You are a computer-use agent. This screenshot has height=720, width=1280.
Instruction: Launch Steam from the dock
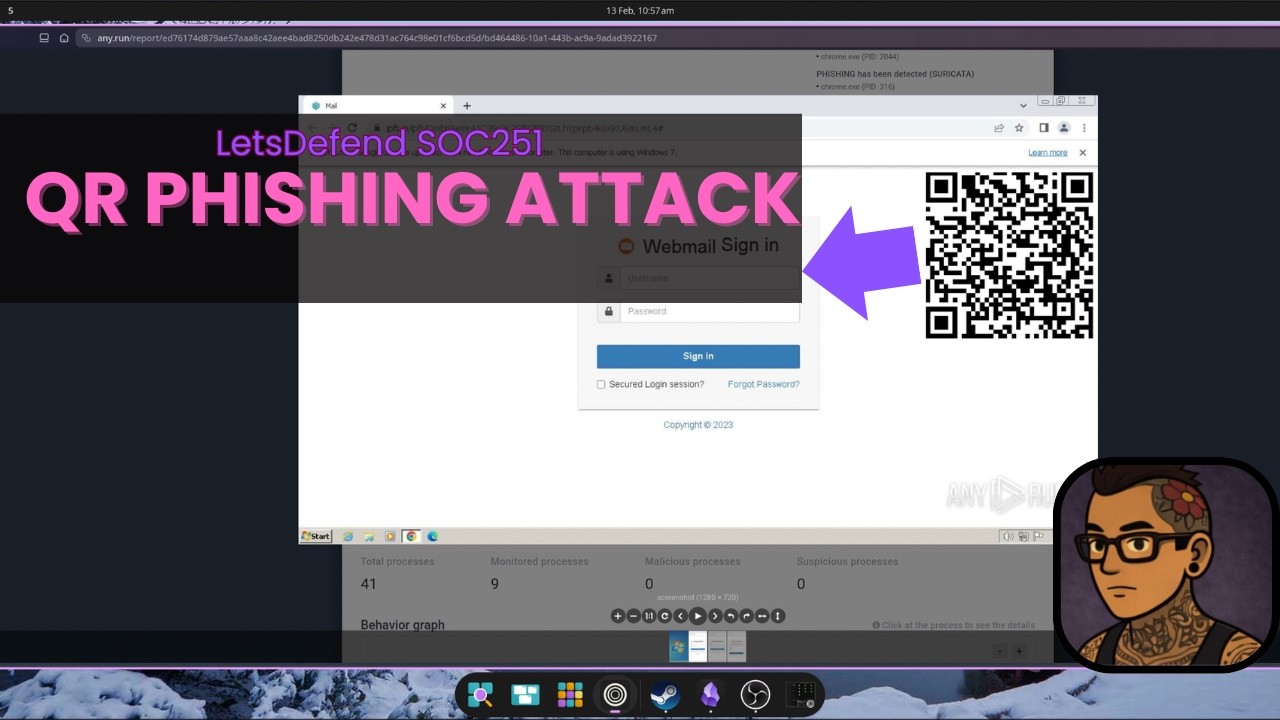pos(665,695)
